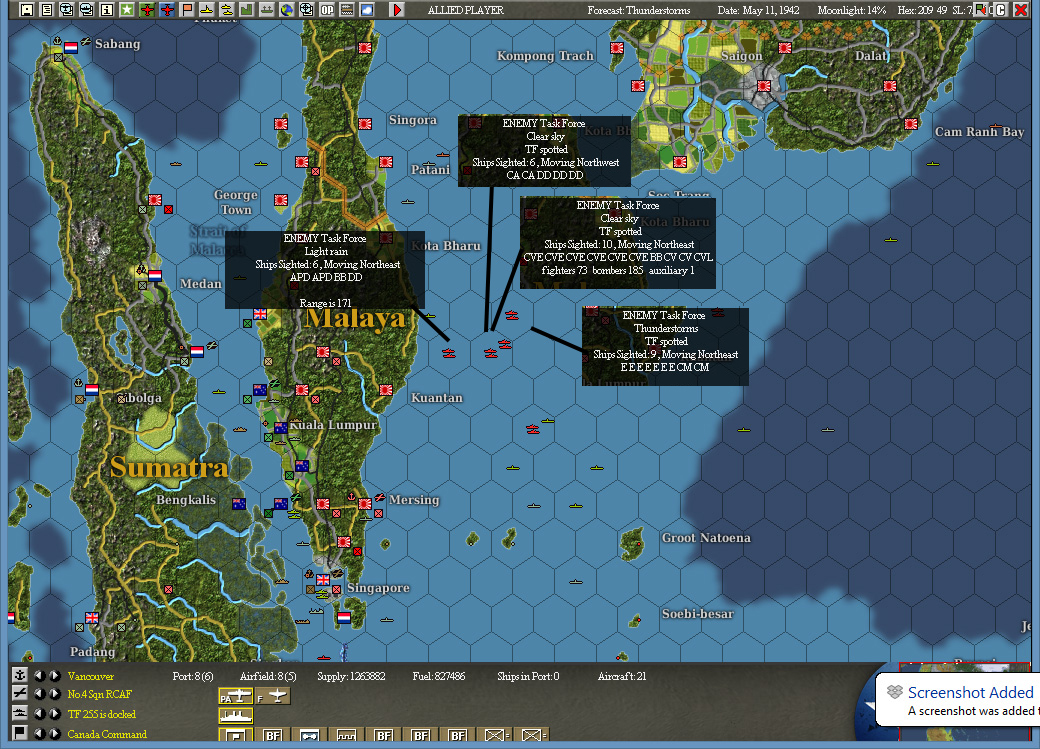This screenshot has height=749, width=1040.
Task: Click the Singapore base British flag
Action: (323, 579)
